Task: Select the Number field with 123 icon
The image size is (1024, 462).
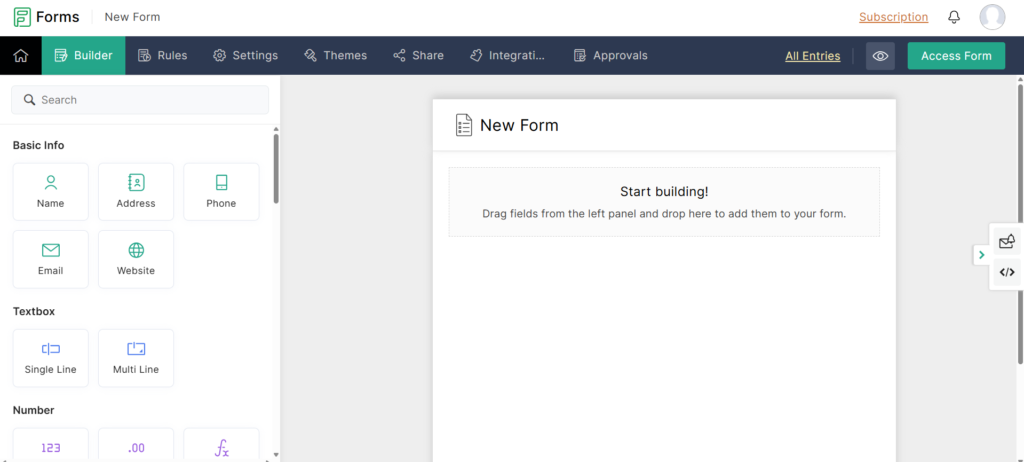Action: pyautogui.click(x=50, y=446)
